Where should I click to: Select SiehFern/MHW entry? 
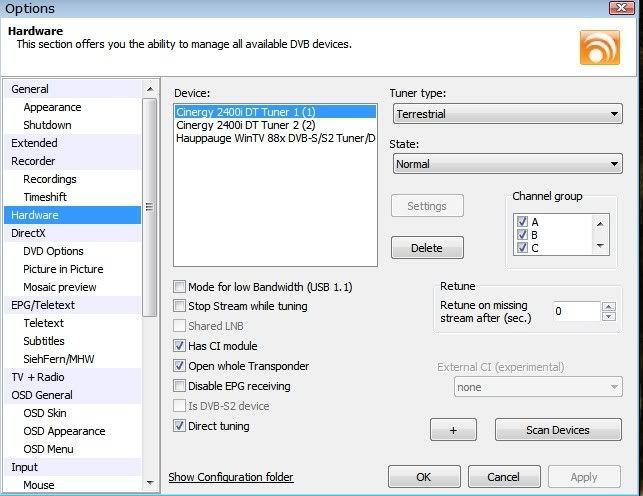(x=59, y=359)
